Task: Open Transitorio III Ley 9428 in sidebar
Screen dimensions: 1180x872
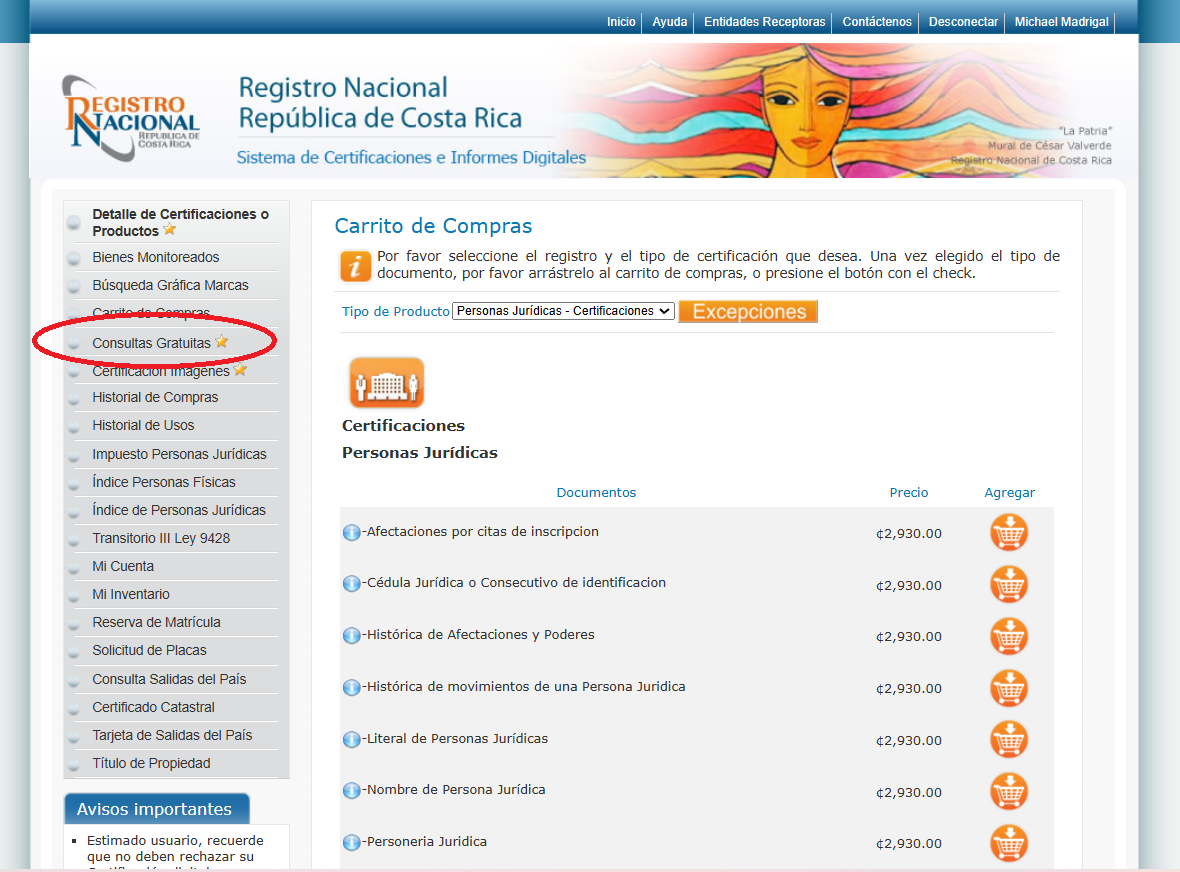Action: tap(161, 538)
